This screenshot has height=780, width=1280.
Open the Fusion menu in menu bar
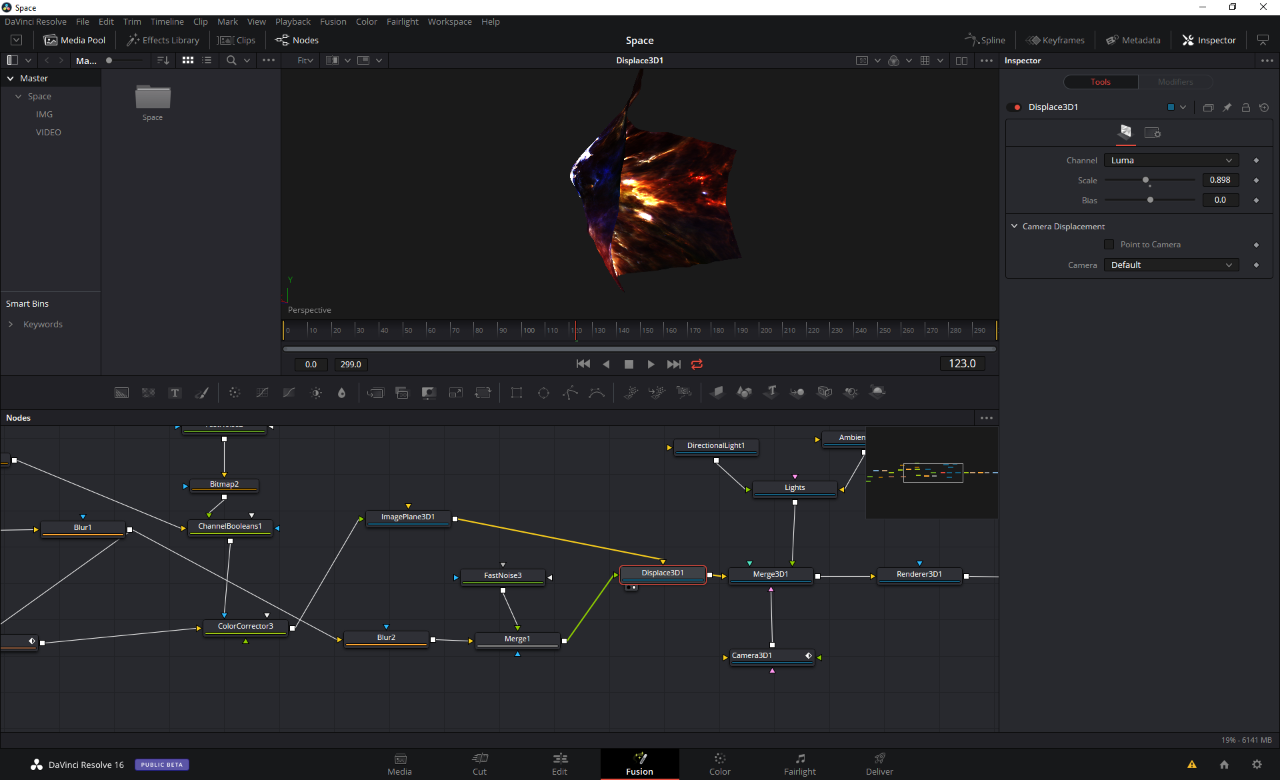click(333, 21)
